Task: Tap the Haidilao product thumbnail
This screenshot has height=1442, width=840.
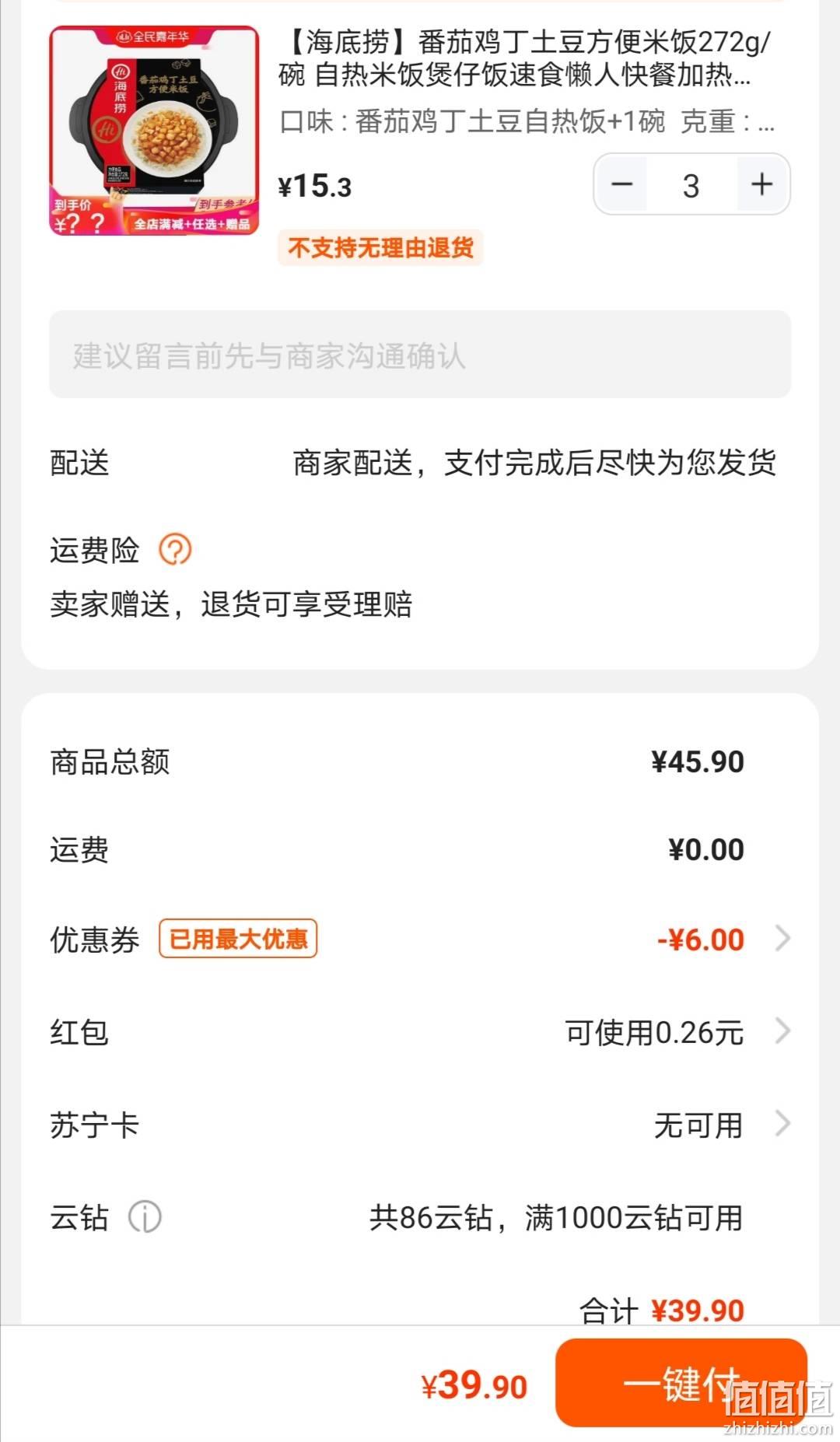Action: pyautogui.click(x=154, y=131)
